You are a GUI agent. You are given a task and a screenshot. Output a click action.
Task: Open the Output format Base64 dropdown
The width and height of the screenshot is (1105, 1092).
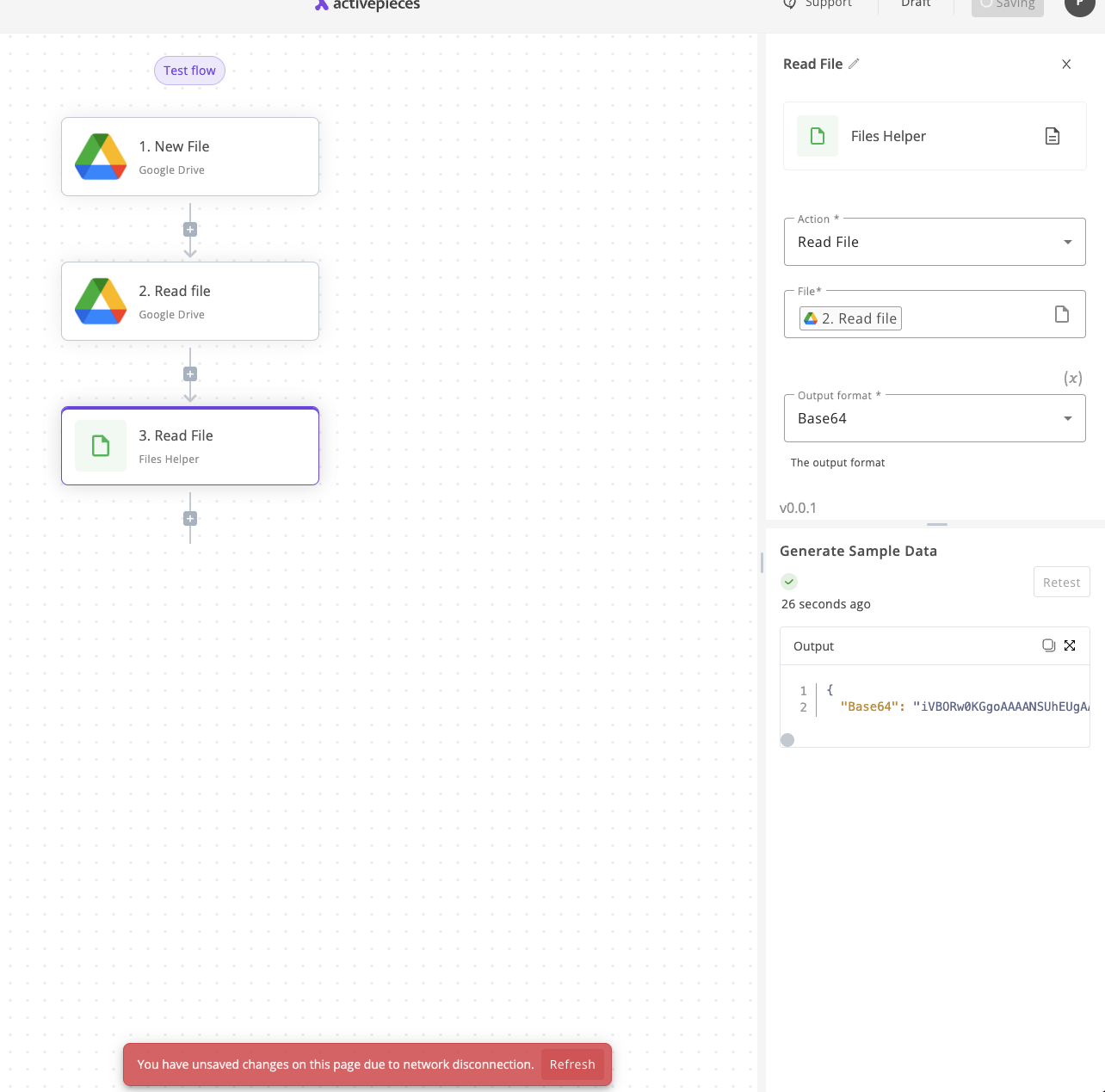pyautogui.click(x=935, y=418)
